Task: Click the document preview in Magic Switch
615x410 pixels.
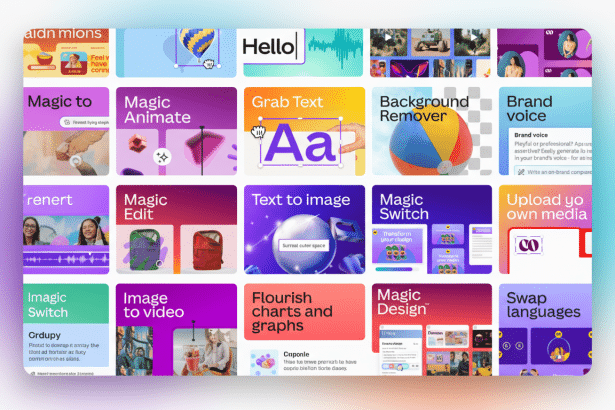Action: pos(480,244)
